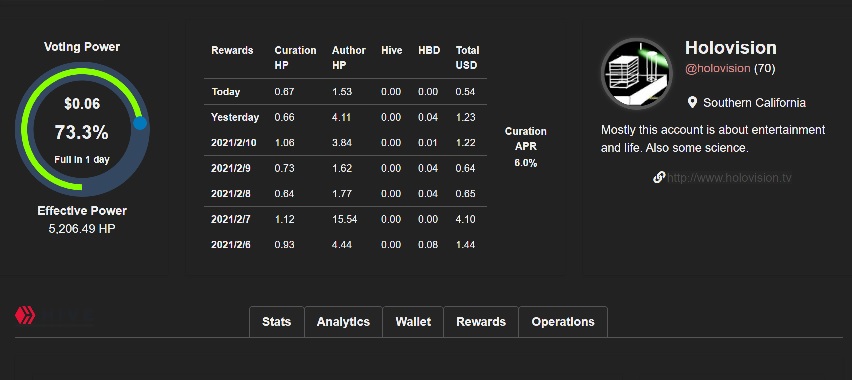Select the Yesterday rewards row
The width and height of the screenshot is (852, 380).
point(345,117)
